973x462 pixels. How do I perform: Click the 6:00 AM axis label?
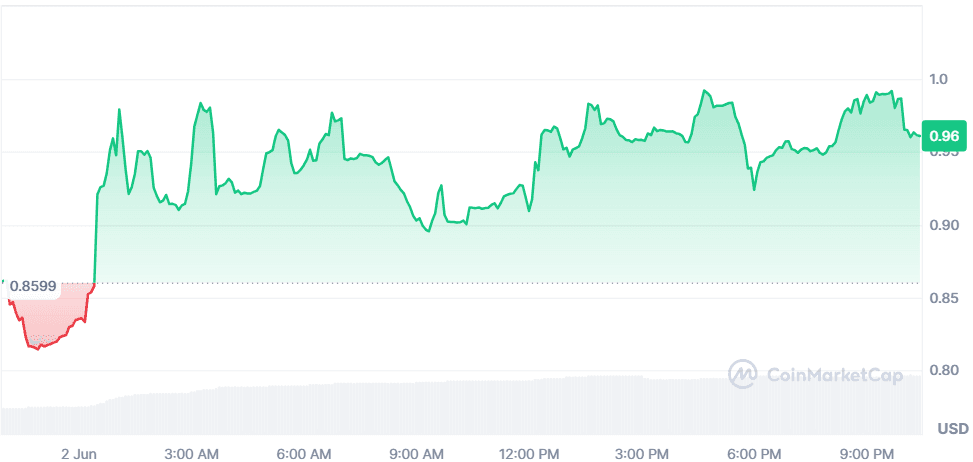pos(304,453)
